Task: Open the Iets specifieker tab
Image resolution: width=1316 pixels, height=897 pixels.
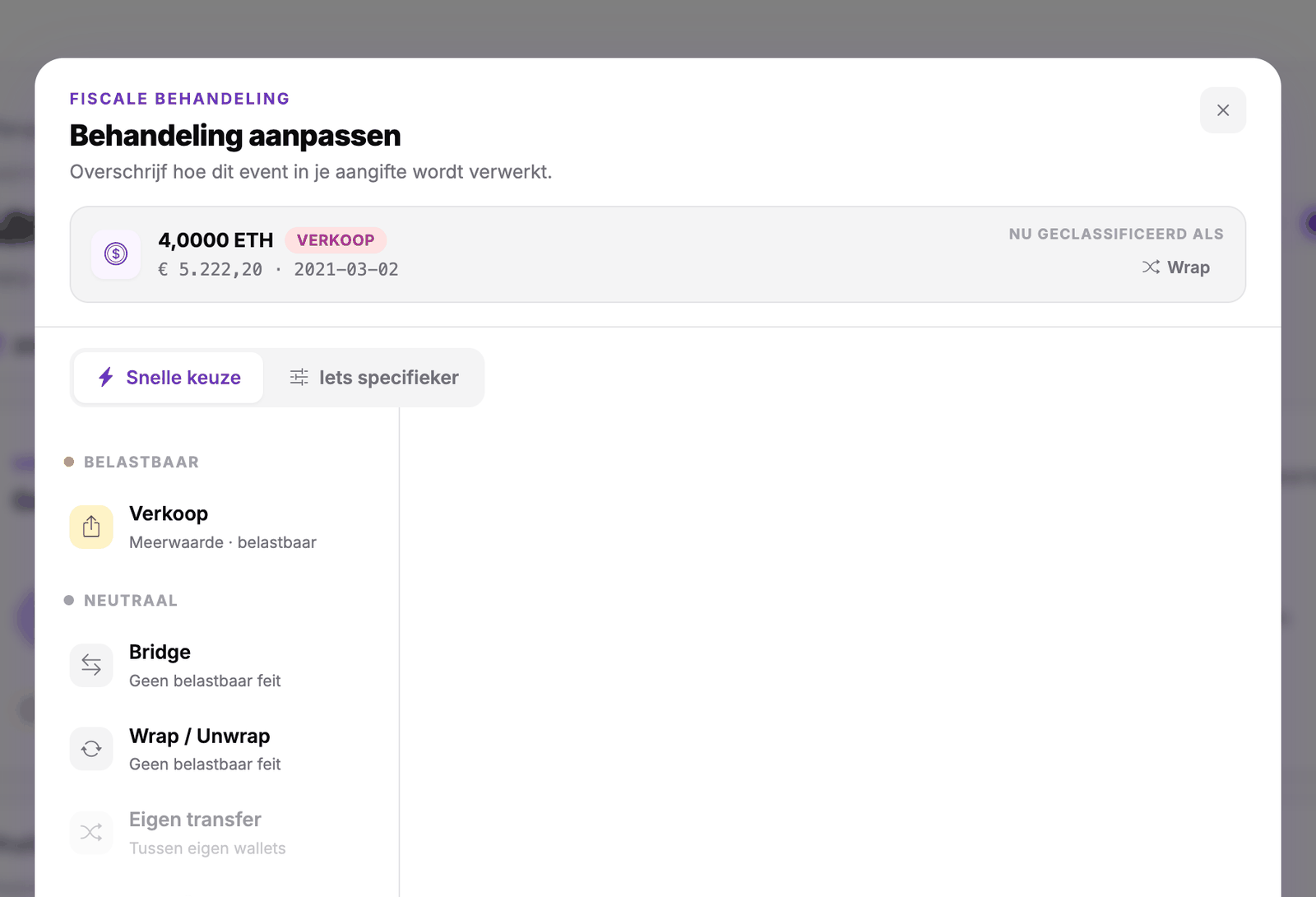Action: click(x=374, y=378)
